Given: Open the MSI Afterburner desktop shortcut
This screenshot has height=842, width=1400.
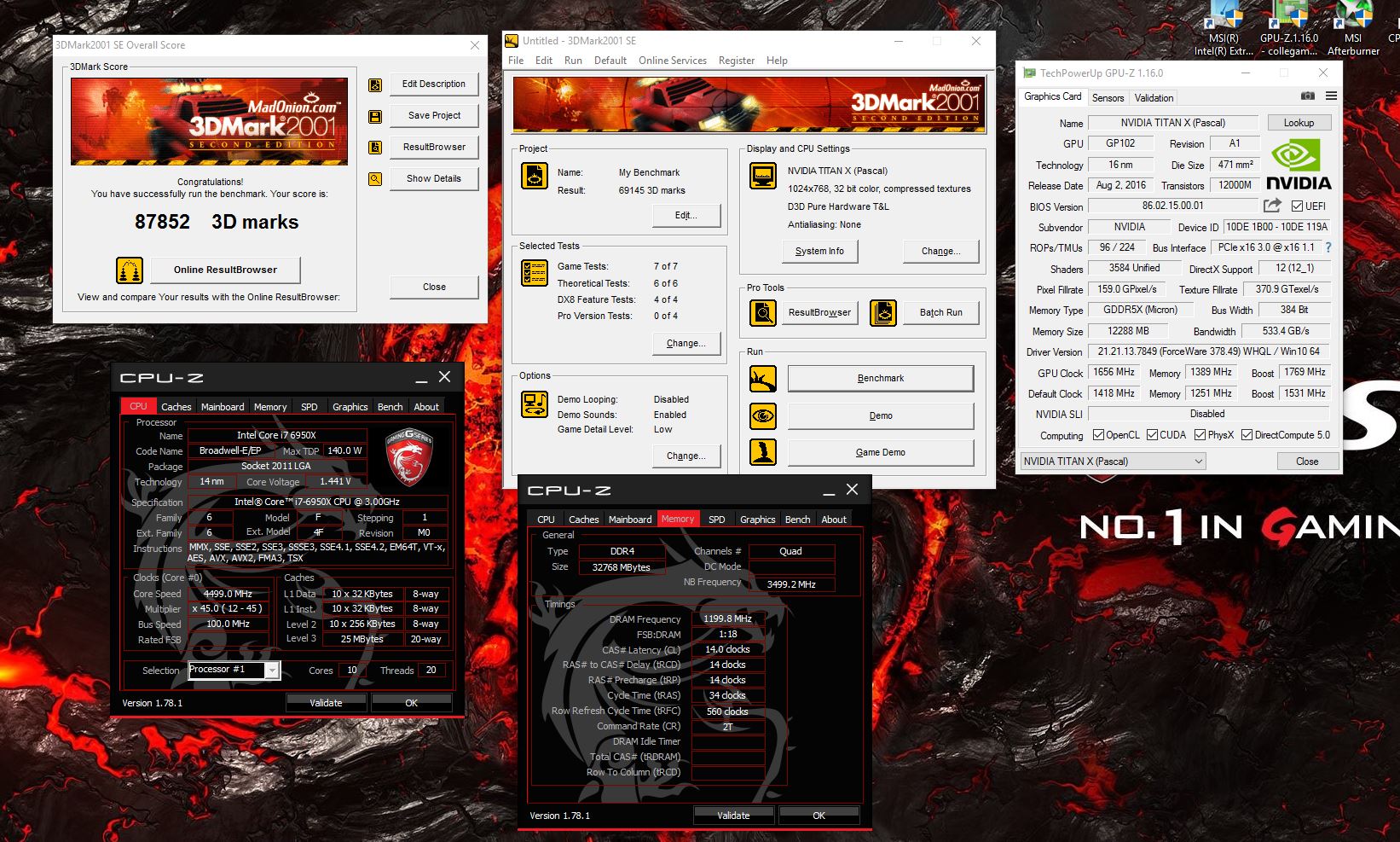Looking at the screenshot, I should (x=1353, y=28).
